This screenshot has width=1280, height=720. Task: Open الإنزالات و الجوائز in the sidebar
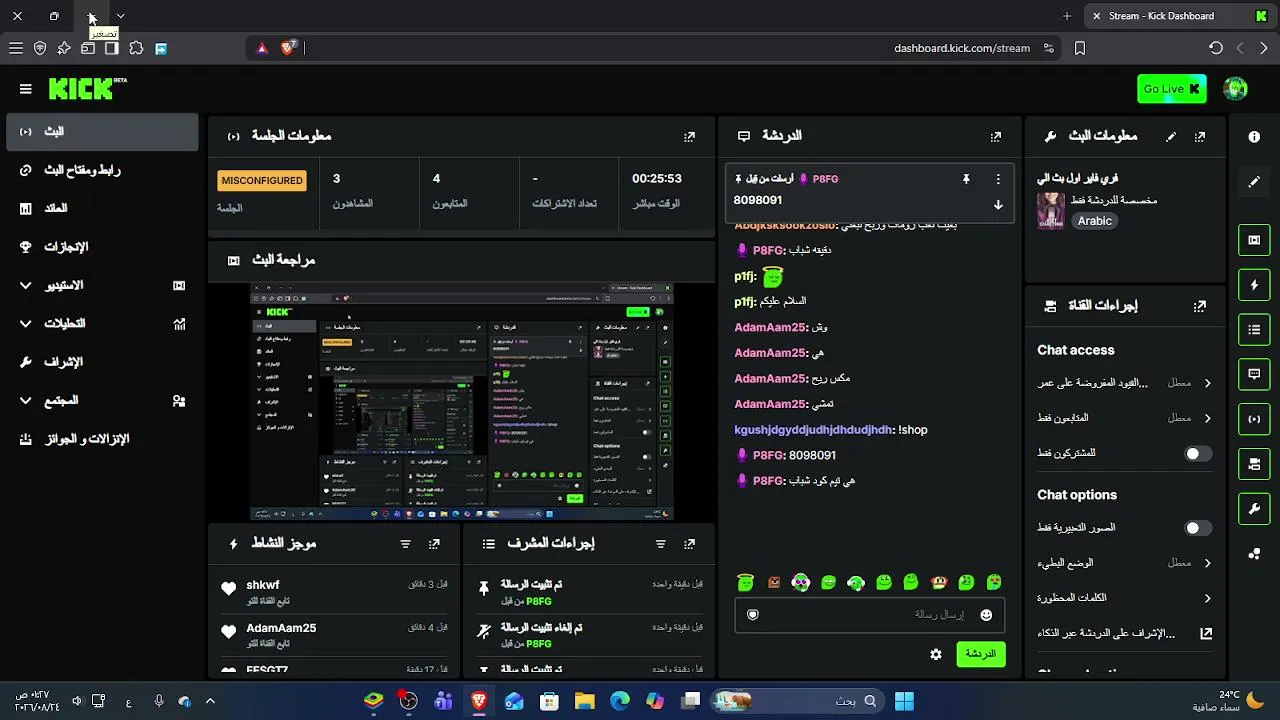tap(102, 439)
